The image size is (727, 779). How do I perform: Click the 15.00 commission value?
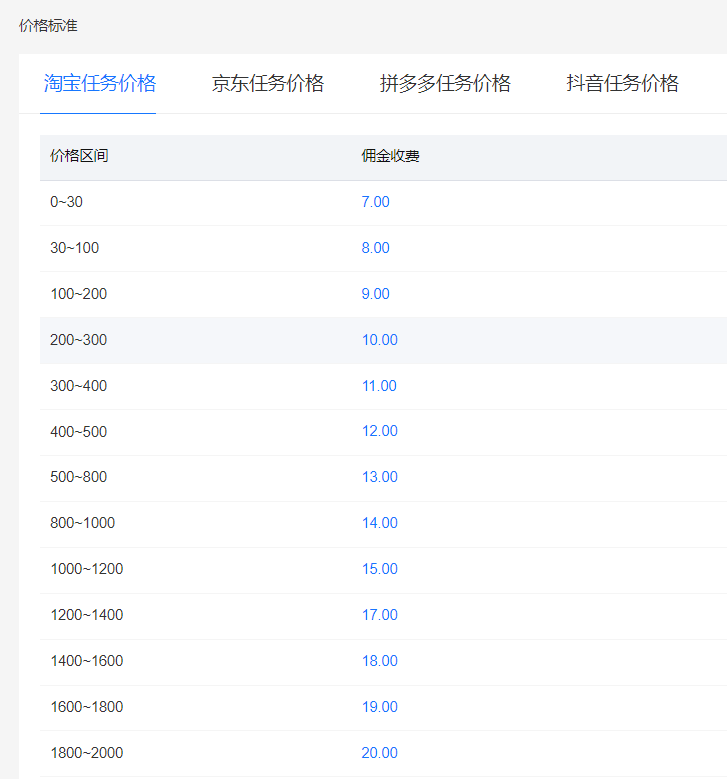pyautogui.click(x=380, y=569)
